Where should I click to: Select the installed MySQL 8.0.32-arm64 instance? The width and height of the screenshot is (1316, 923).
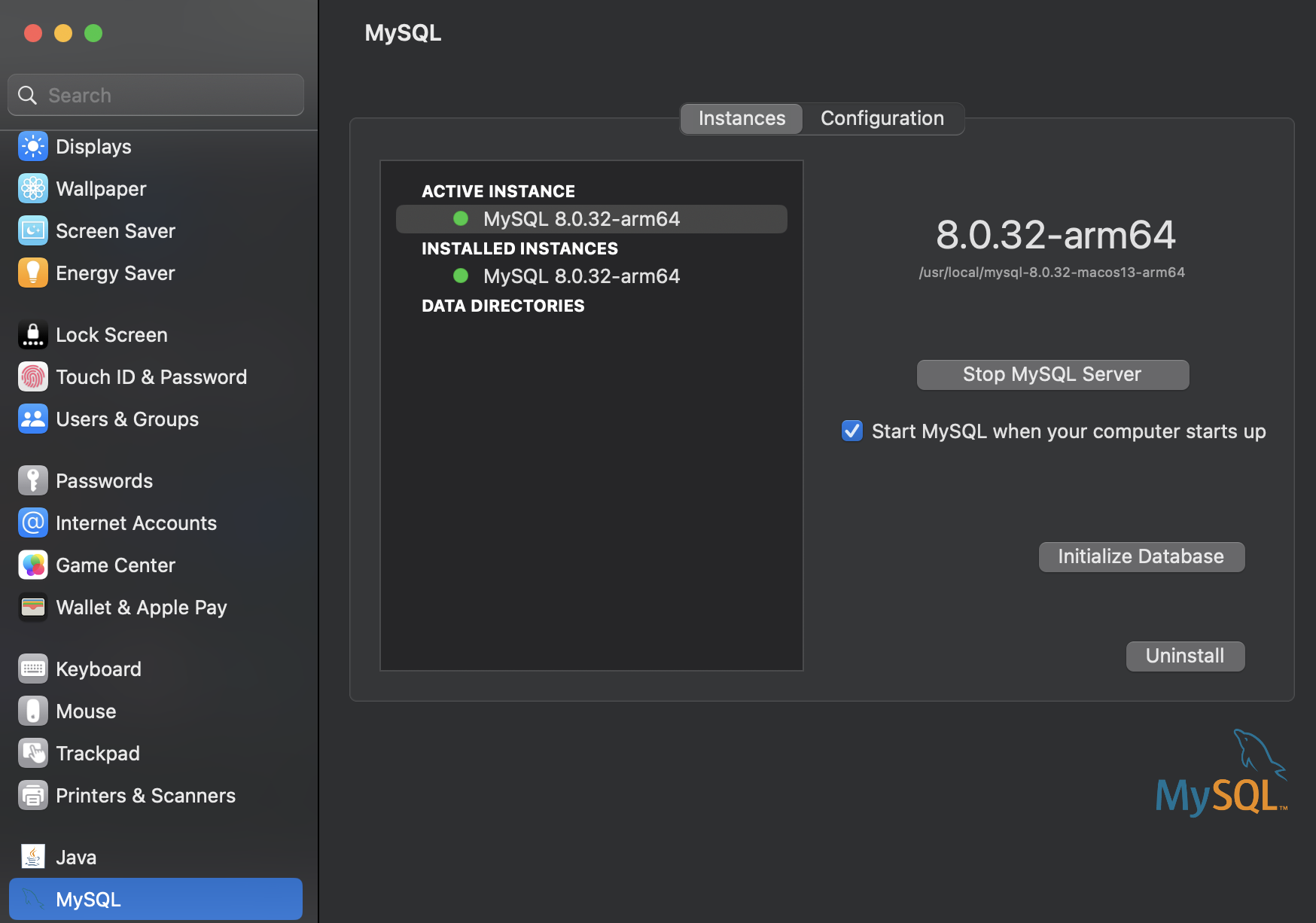[x=580, y=276]
